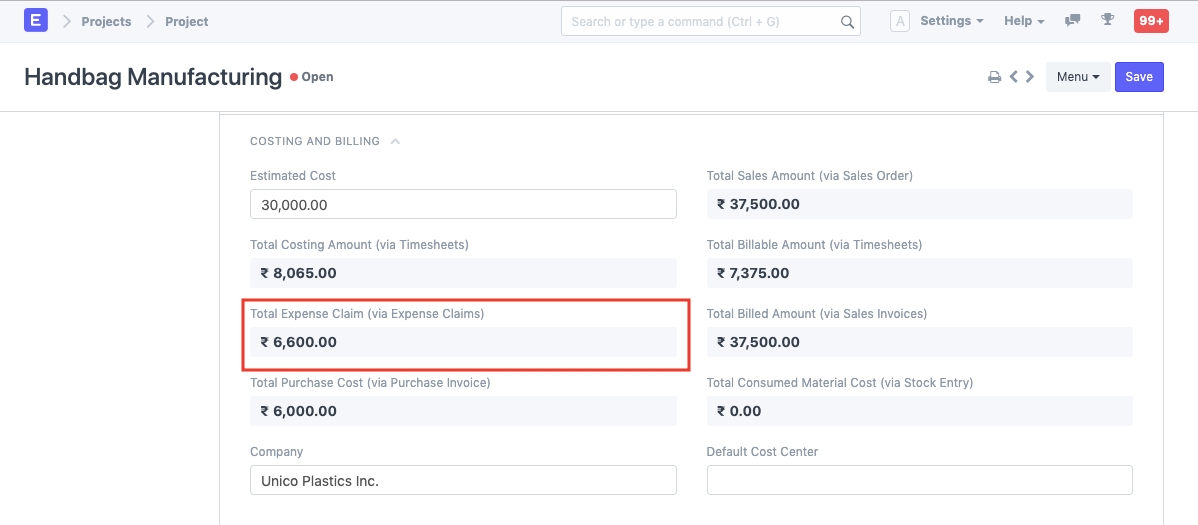Navigate to Project breadcrumb link

[x=187, y=21]
